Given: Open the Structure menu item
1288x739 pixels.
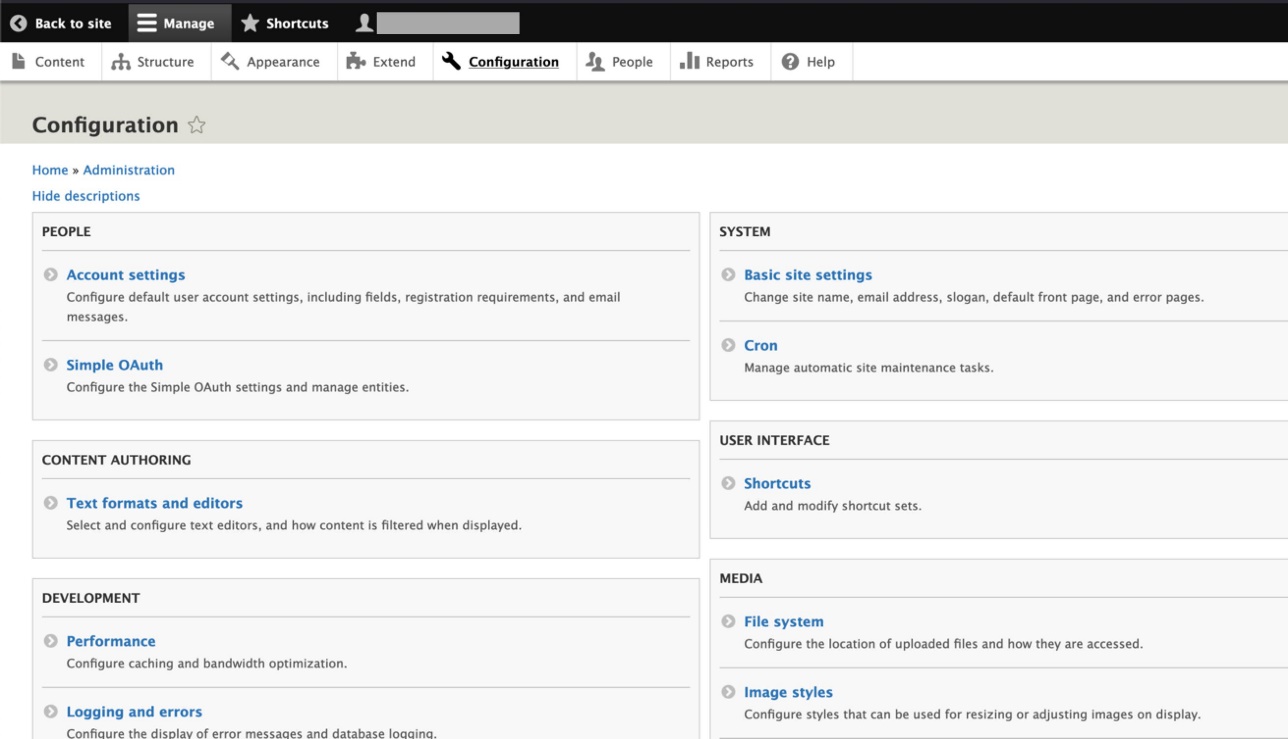Looking at the screenshot, I should 156,62.
